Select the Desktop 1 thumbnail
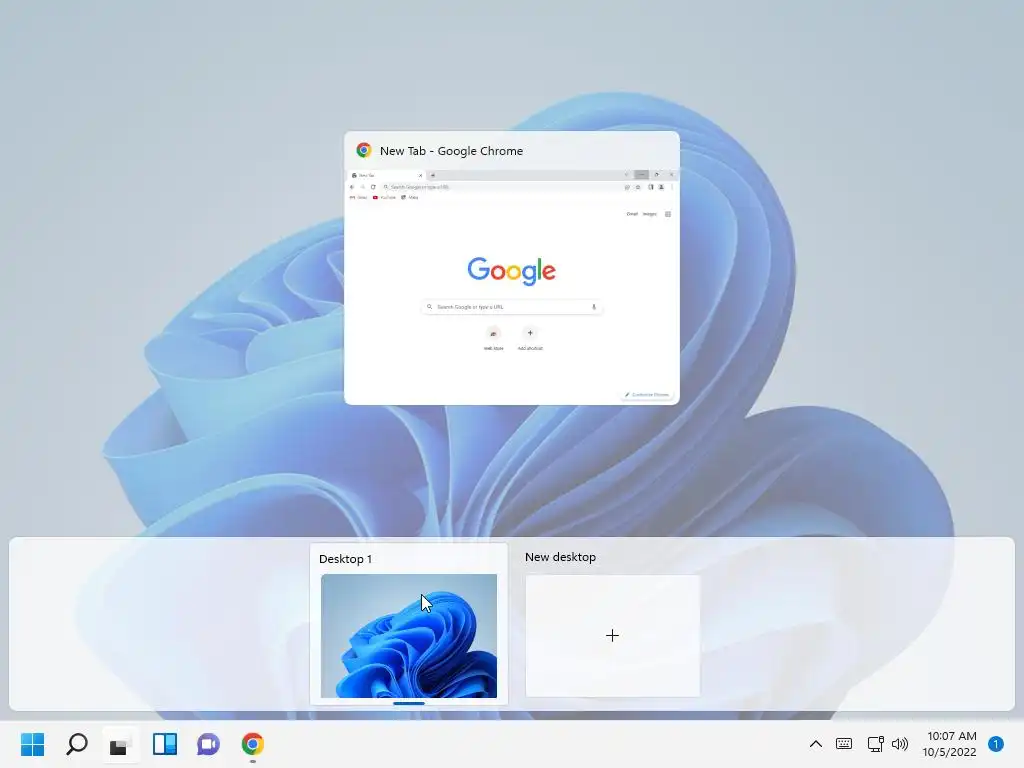Image resolution: width=1024 pixels, height=768 pixels. [409, 635]
